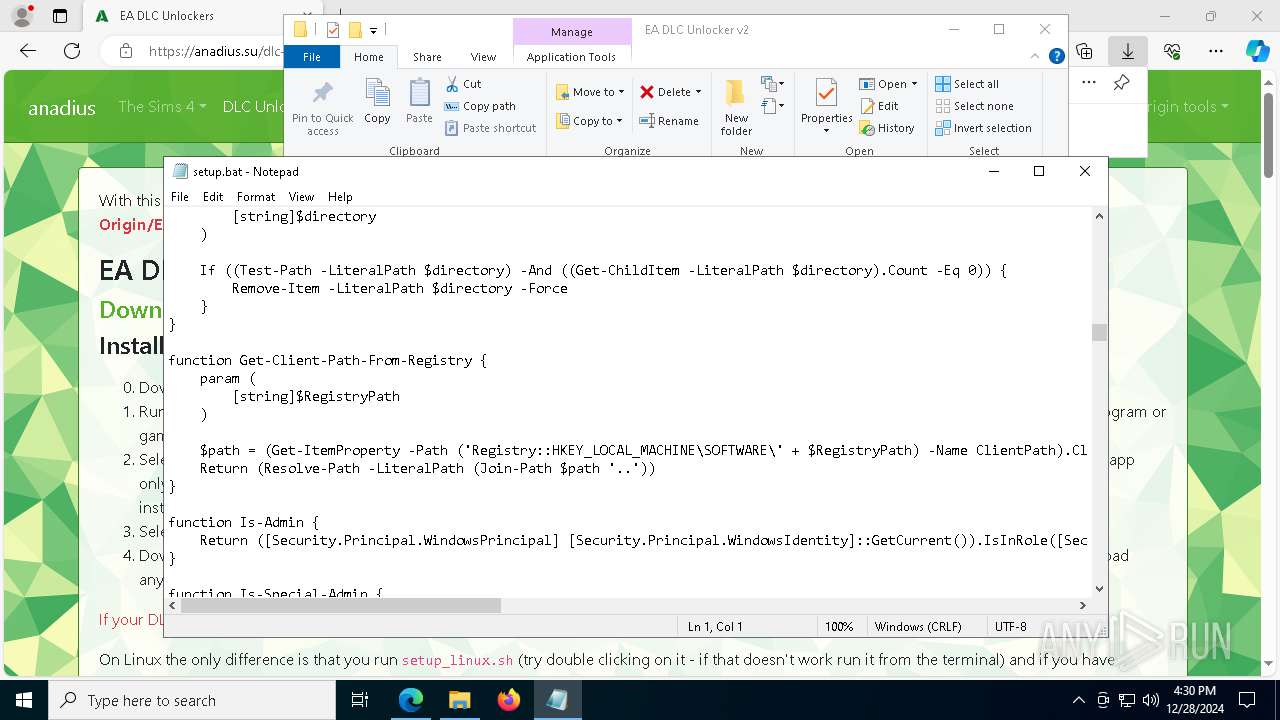This screenshot has width=1280, height=720.
Task: Click Edit in the Open group
Action: [879, 106]
